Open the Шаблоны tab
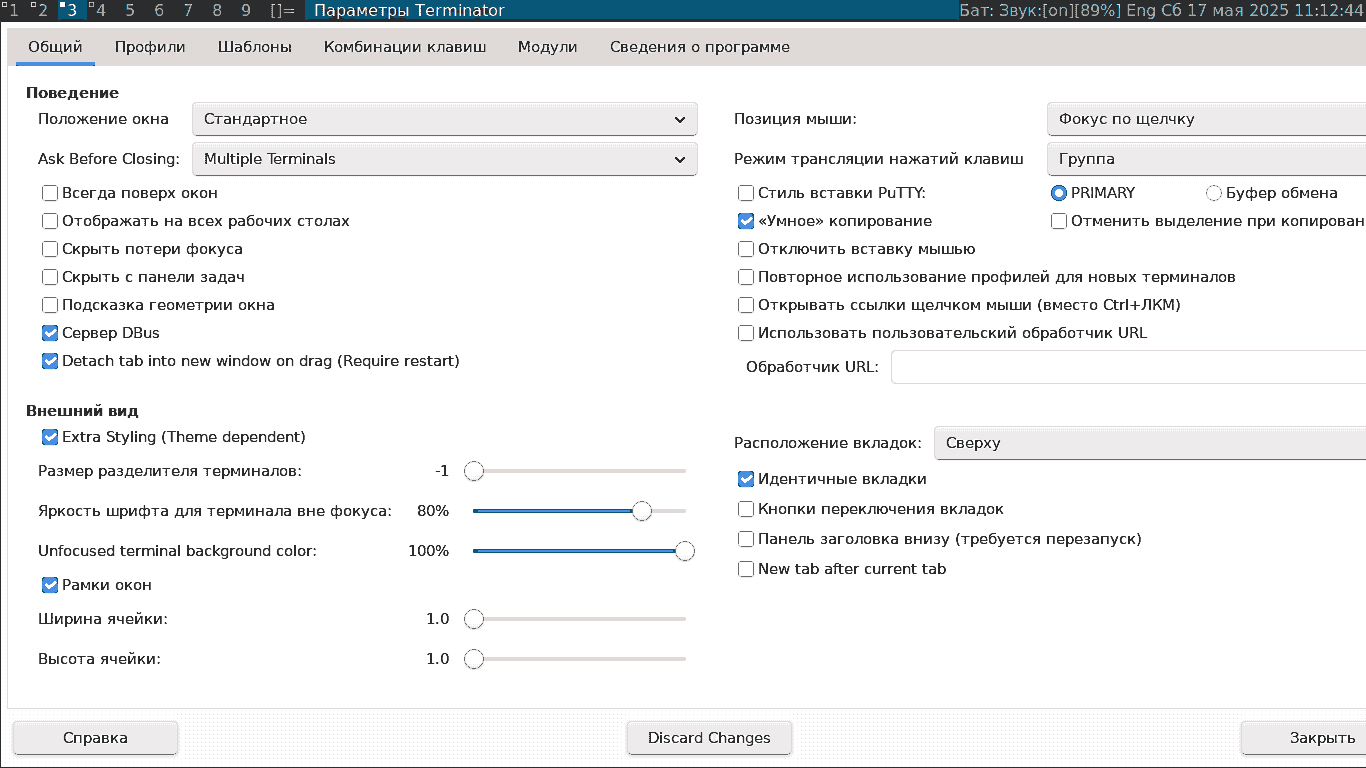 tap(255, 47)
